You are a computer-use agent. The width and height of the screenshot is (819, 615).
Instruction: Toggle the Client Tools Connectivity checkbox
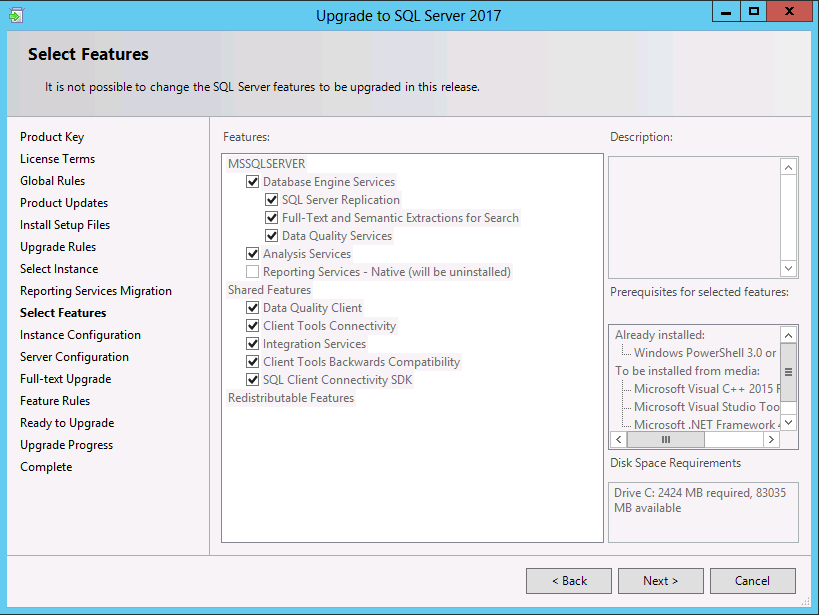coord(253,326)
